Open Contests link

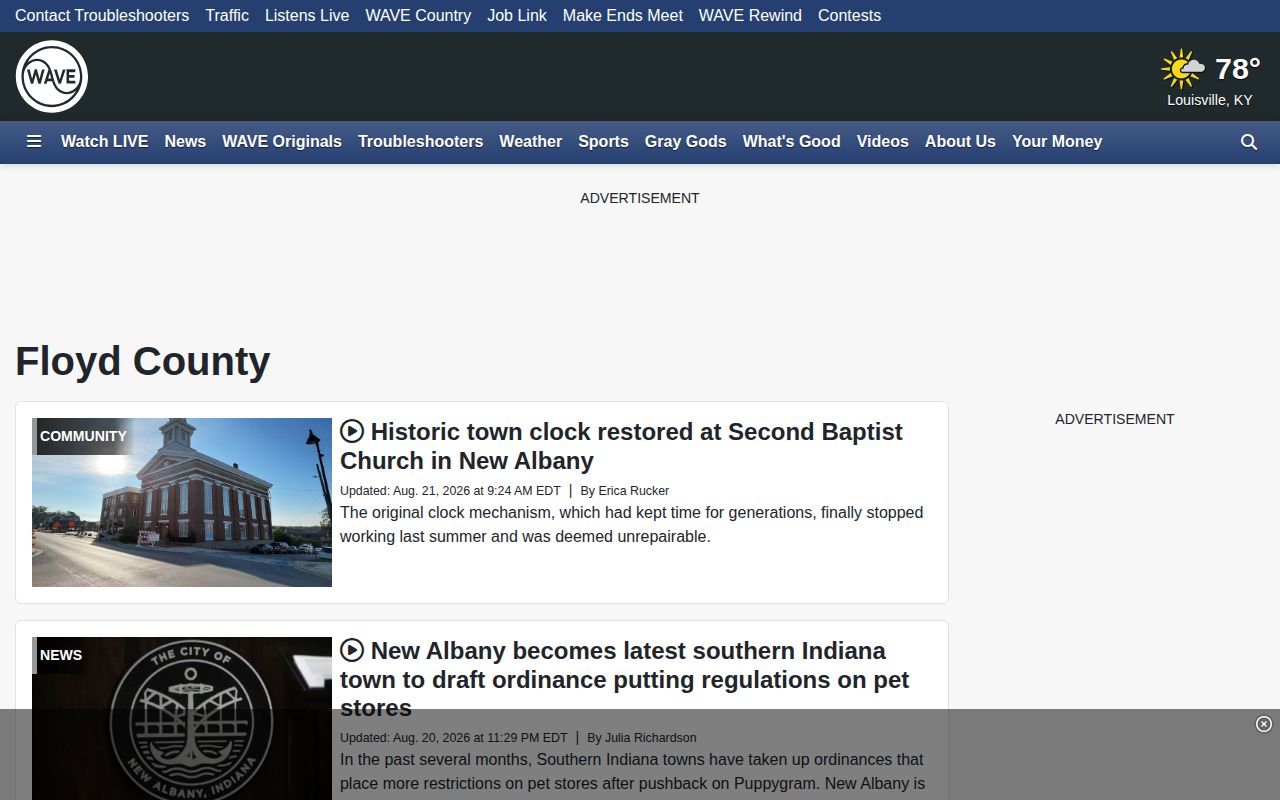849,15
